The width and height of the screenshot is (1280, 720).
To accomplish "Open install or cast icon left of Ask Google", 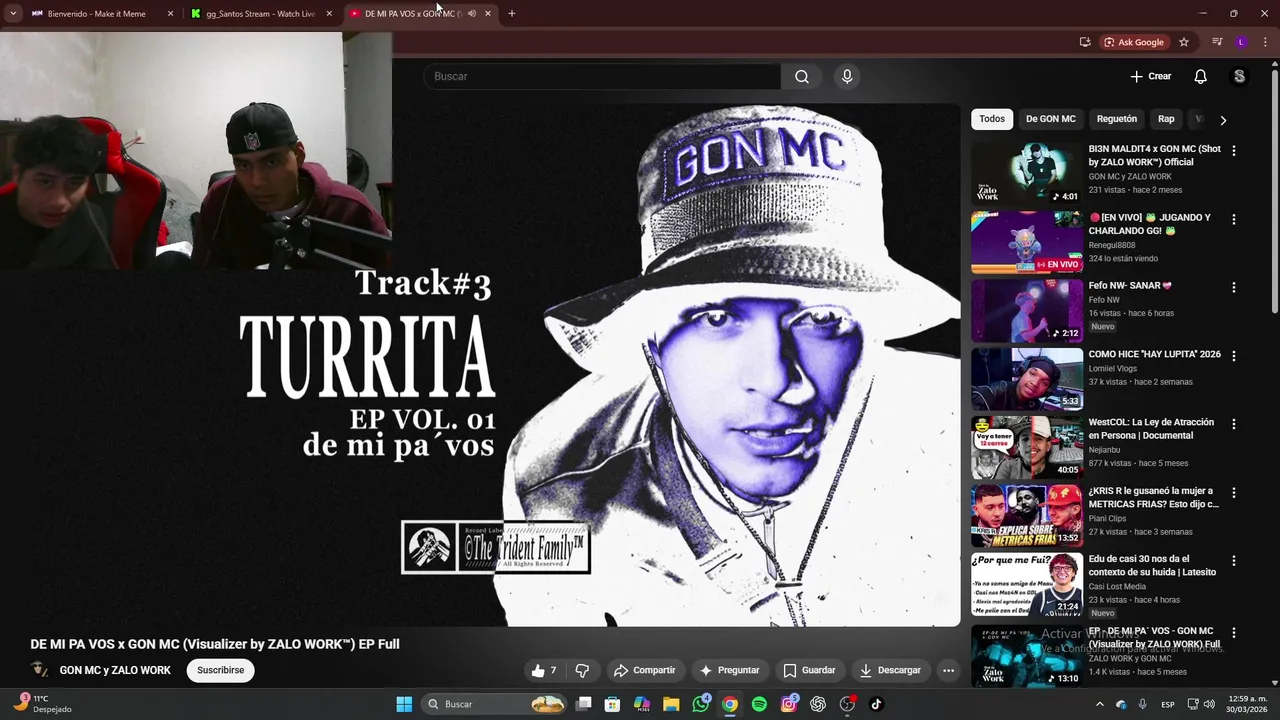I will coord(1085,42).
